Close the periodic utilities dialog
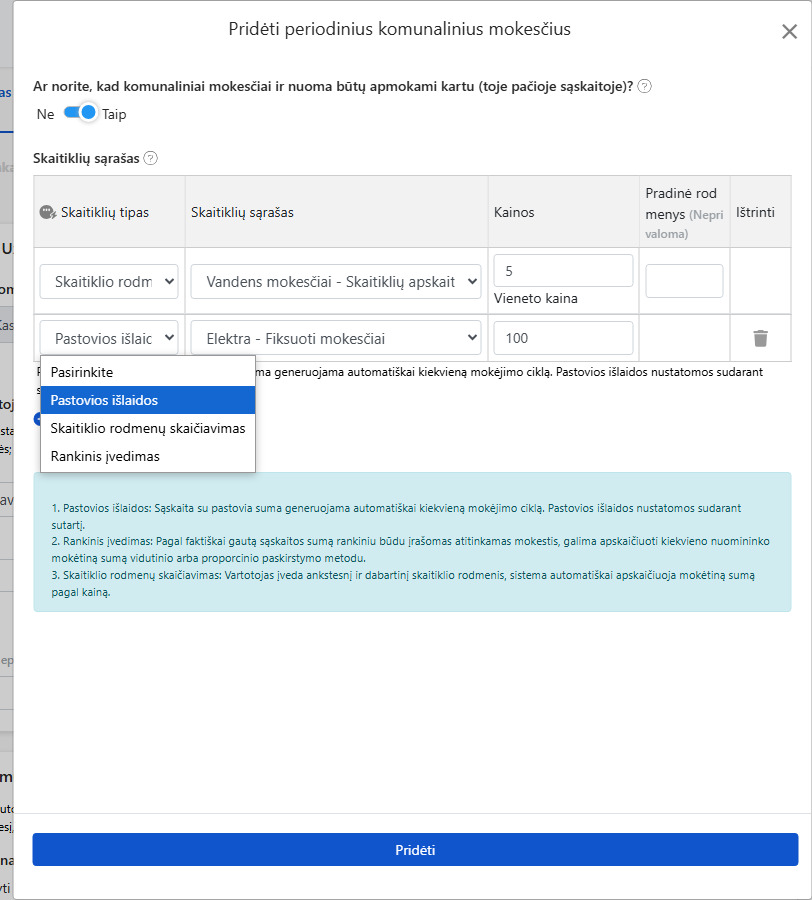812x900 pixels. click(x=790, y=32)
